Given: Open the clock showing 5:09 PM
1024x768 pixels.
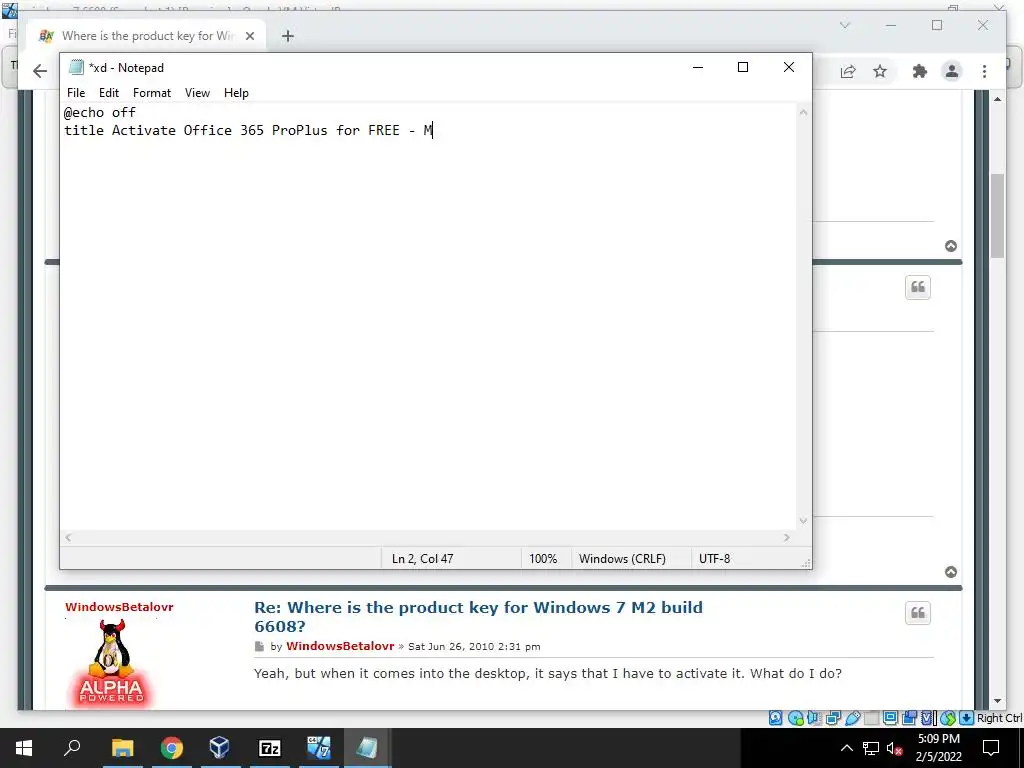Looking at the screenshot, I should click(938, 748).
